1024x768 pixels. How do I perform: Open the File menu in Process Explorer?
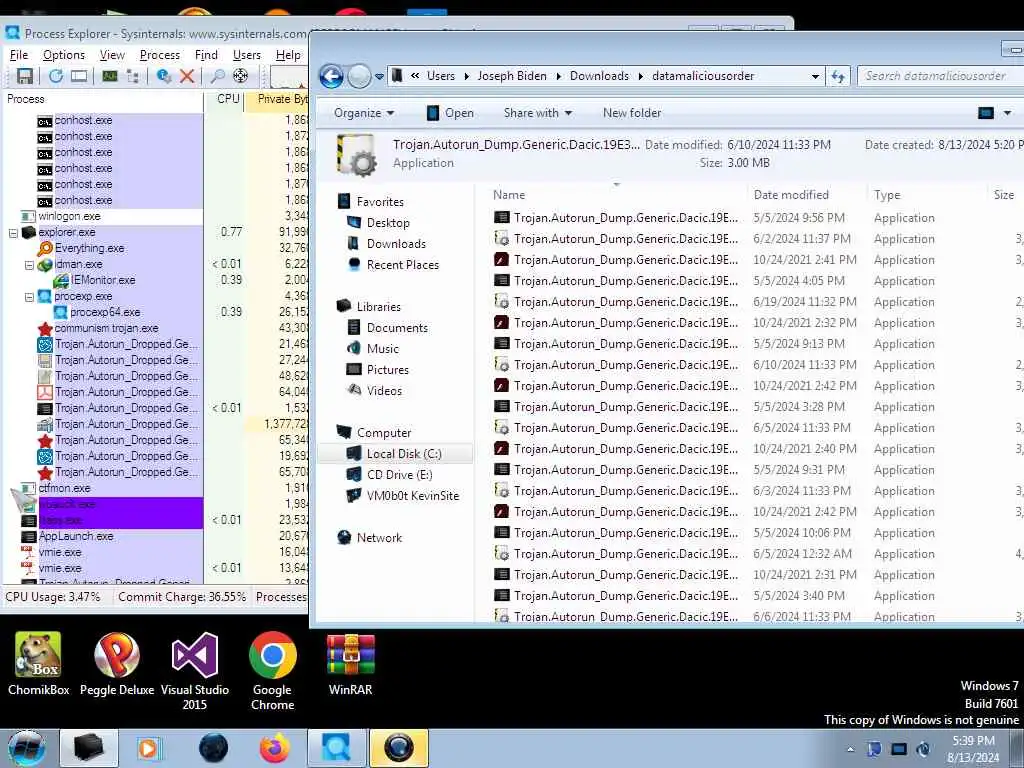tap(19, 55)
